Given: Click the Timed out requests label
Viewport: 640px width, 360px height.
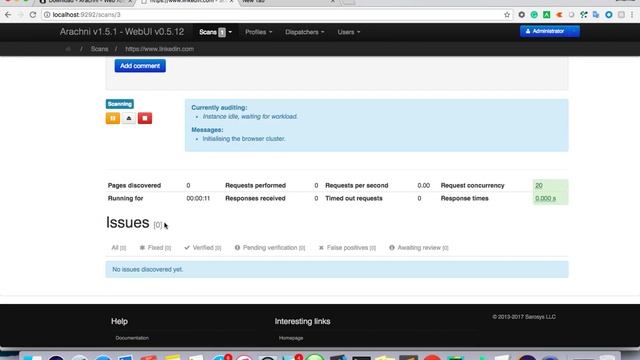Looking at the screenshot, I should coord(354,198).
